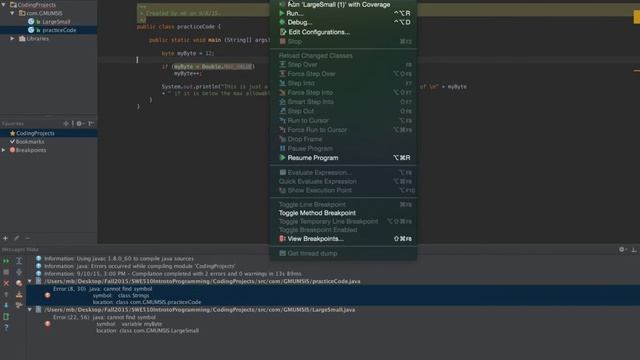Click the yellow warning marker in editor stripe
This screenshot has height=360, width=640.
click(x=636, y=17)
